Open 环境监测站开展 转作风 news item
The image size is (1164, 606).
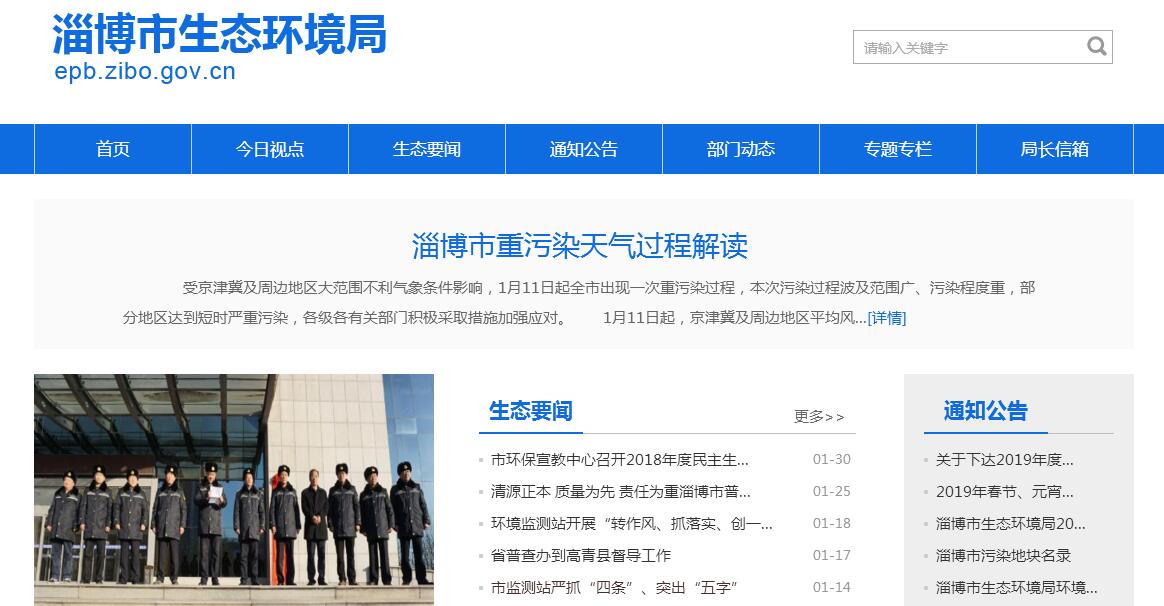[x=631, y=523]
